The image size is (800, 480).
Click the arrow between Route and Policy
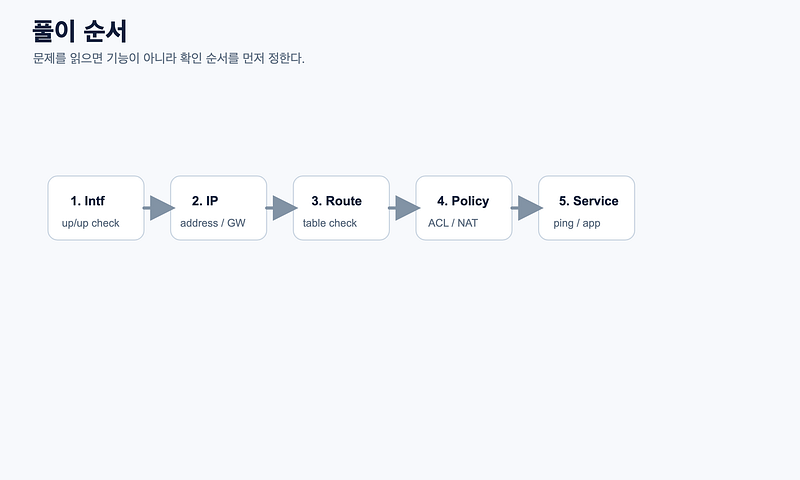pyautogui.click(x=404, y=208)
